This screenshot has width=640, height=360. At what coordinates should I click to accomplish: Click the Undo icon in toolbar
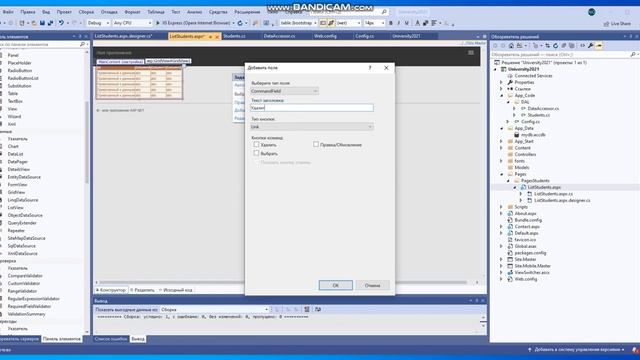point(61,23)
